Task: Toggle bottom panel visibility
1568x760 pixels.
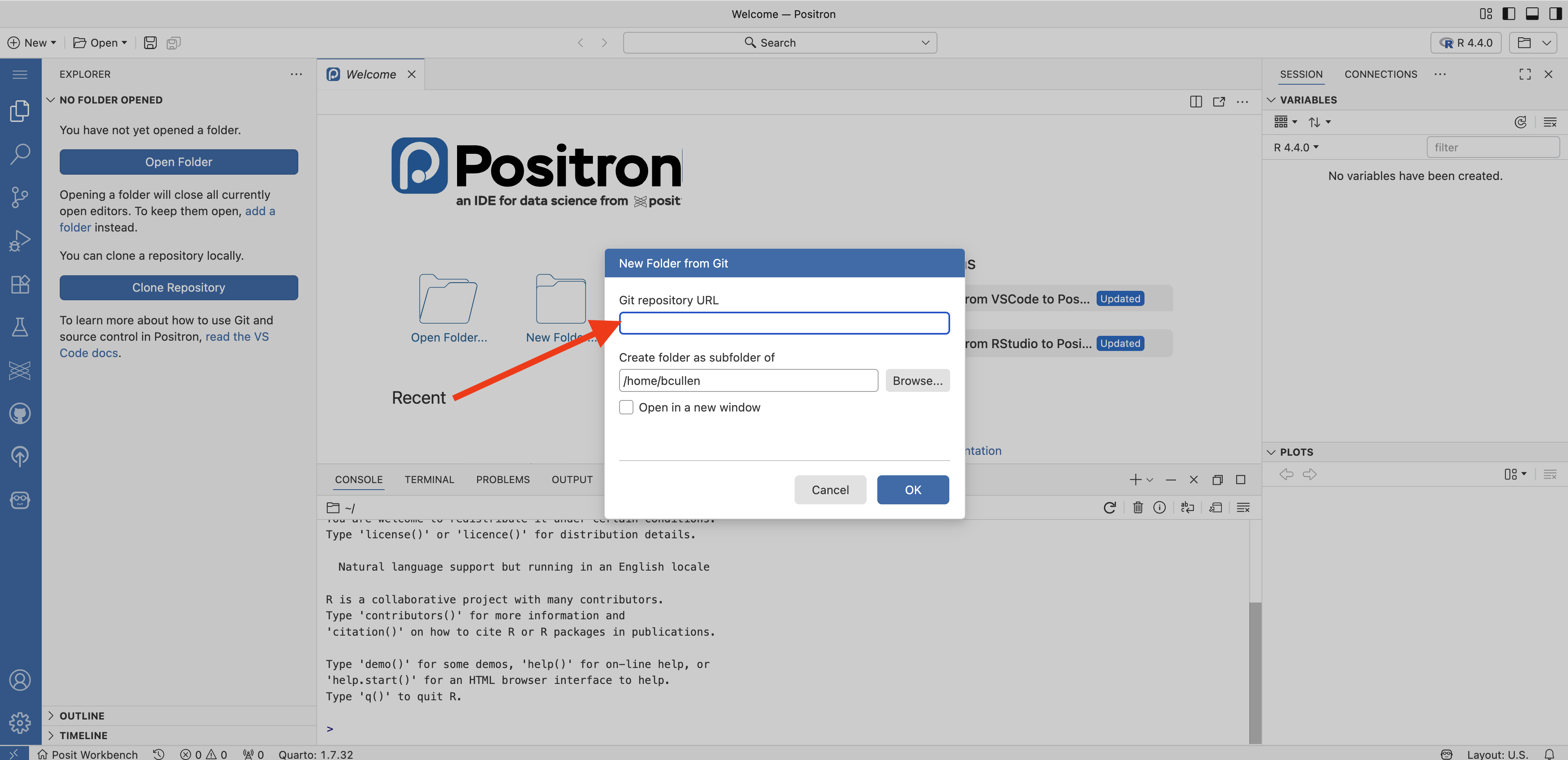Action: click(x=1532, y=14)
